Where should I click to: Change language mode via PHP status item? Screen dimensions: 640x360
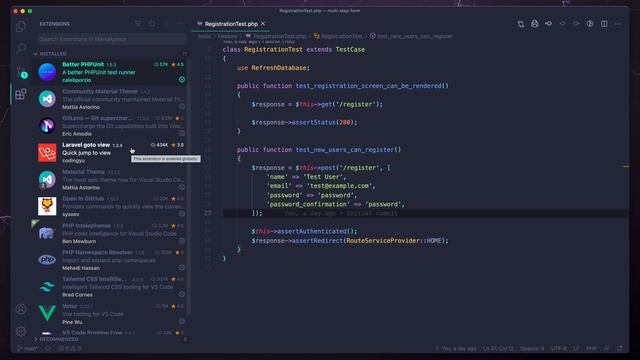coord(591,348)
